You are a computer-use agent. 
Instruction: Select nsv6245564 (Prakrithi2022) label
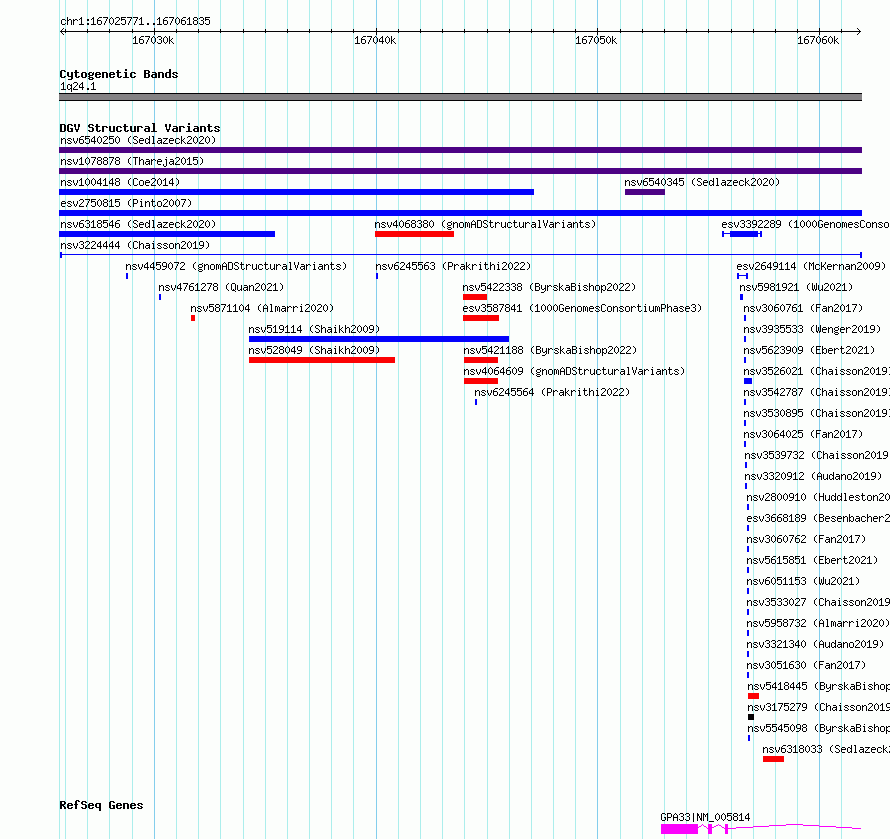[552, 392]
